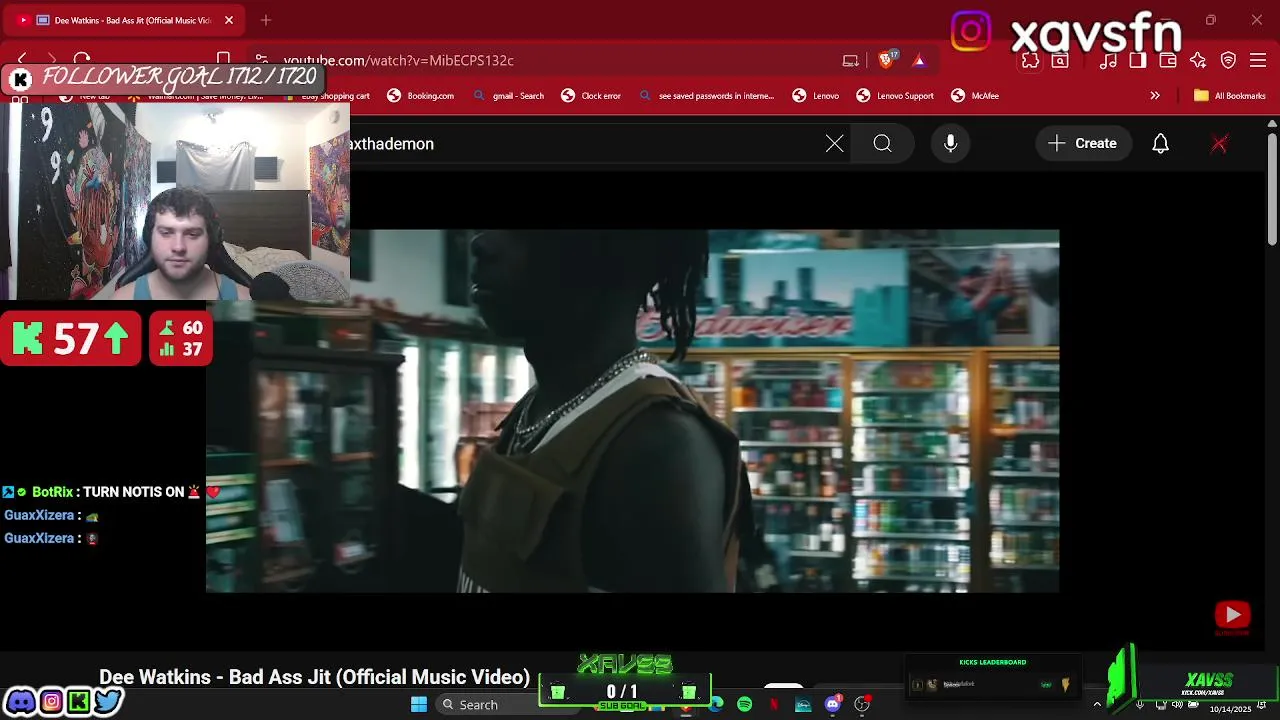Show more bookmarks with the double chevron

1155,96
